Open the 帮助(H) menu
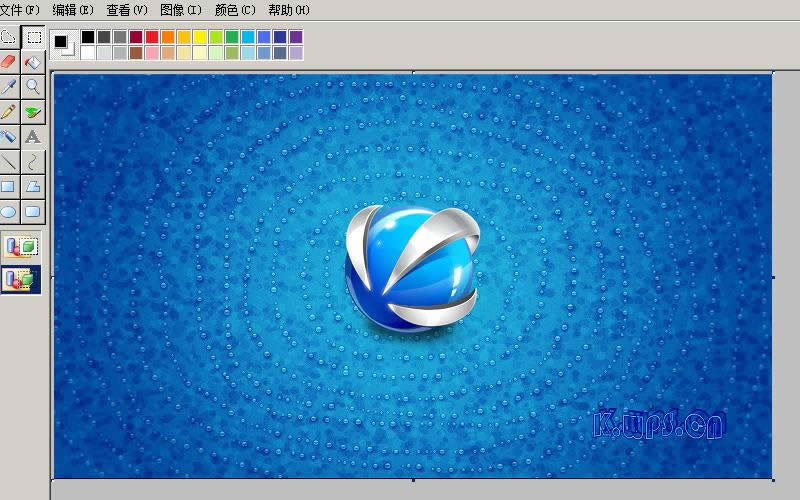 tap(289, 10)
